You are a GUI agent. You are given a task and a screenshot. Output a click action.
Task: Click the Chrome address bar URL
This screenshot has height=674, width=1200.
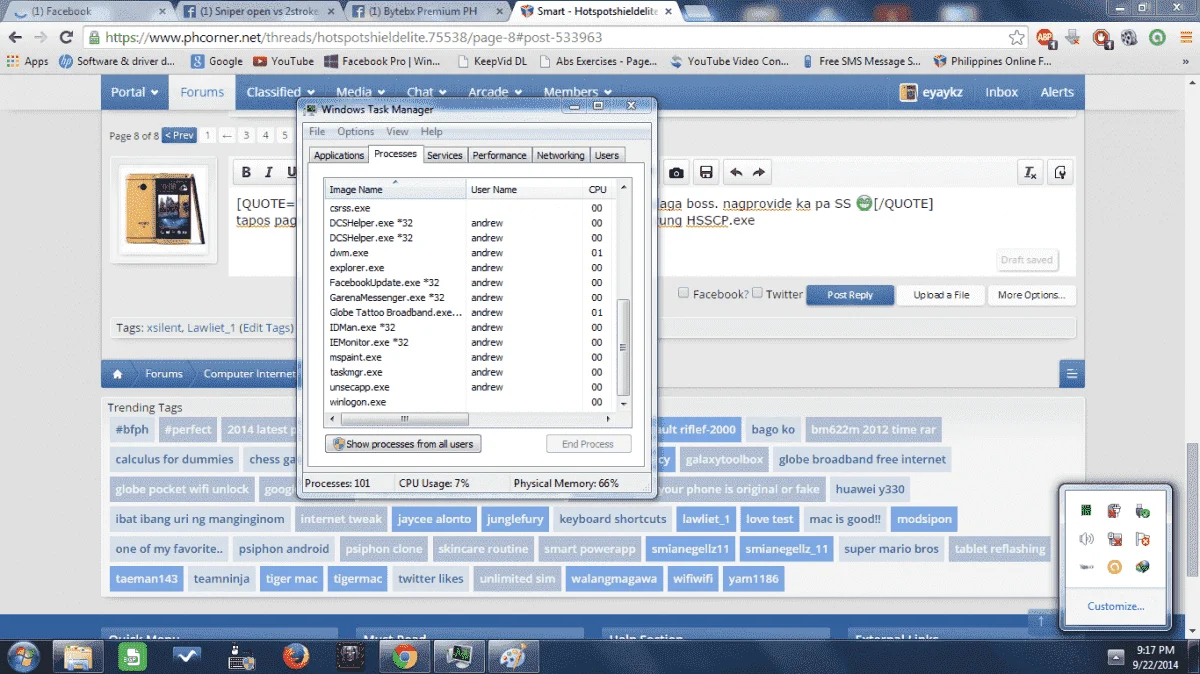[x=354, y=37]
